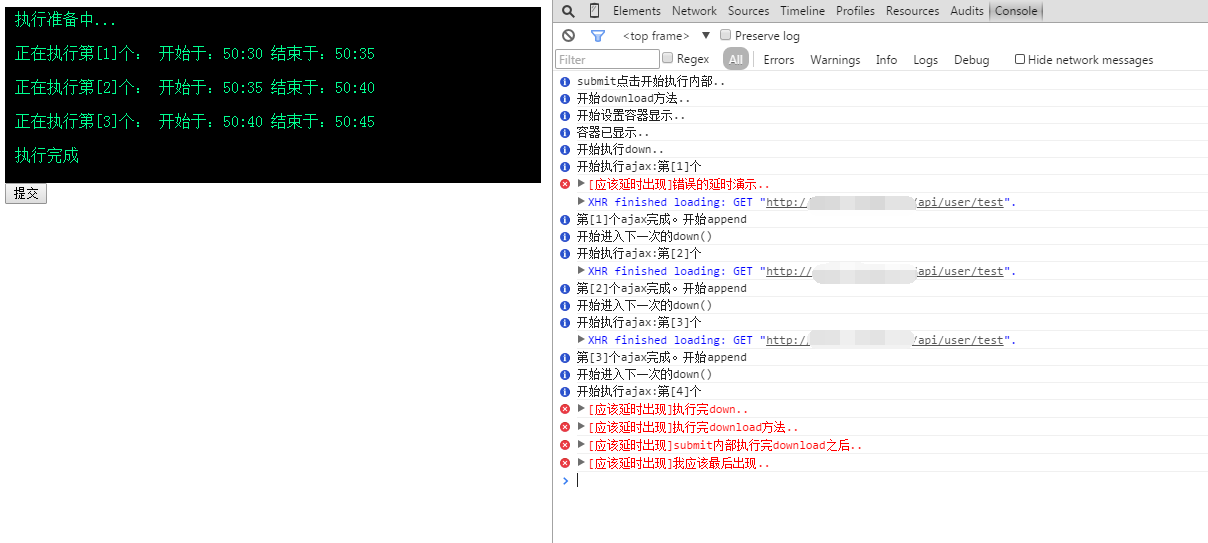Open the Timeline tab
Screen dimensions: 1208x543
point(803,11)
